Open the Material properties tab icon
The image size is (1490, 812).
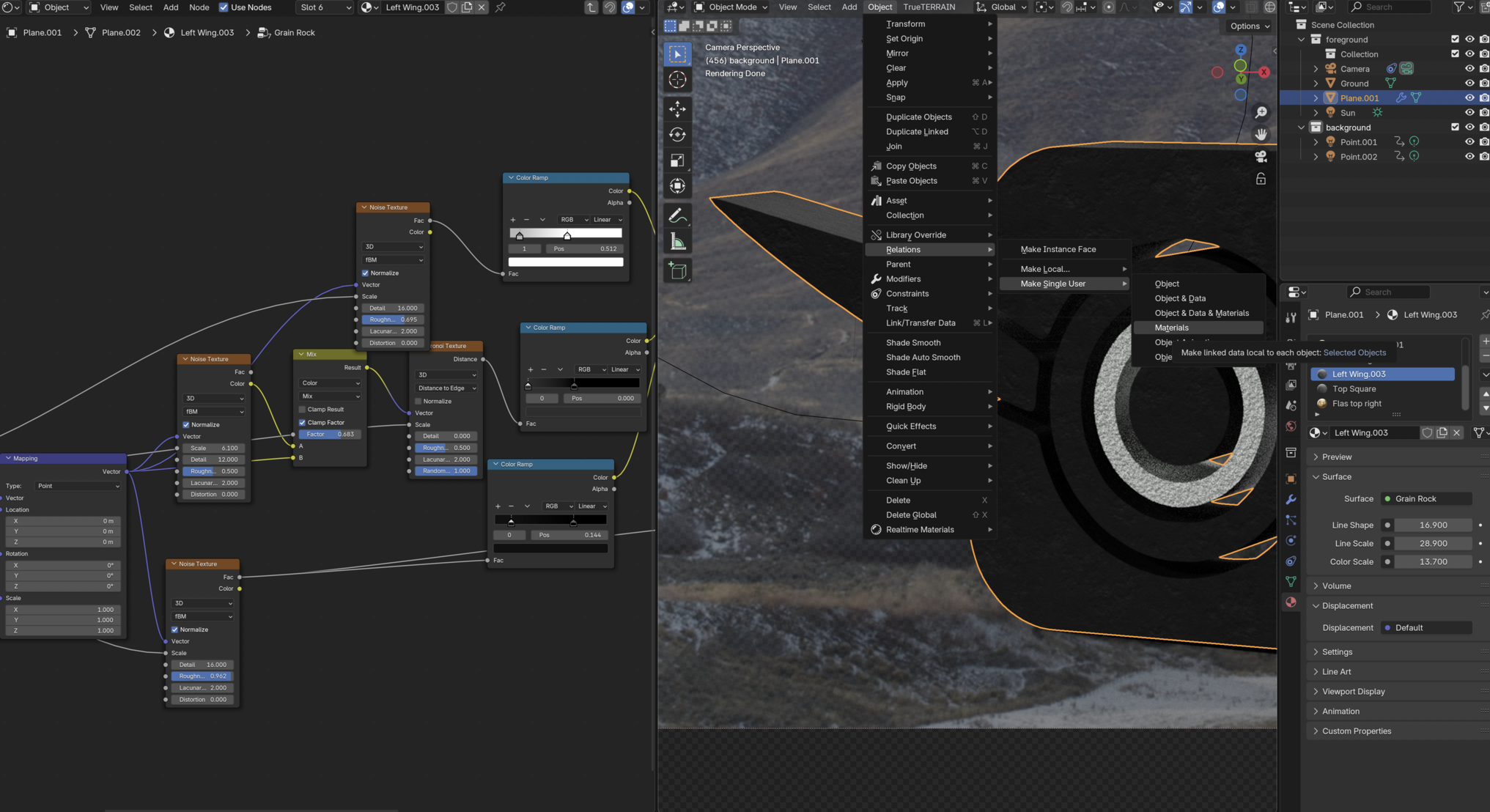tap(1291, 602)
